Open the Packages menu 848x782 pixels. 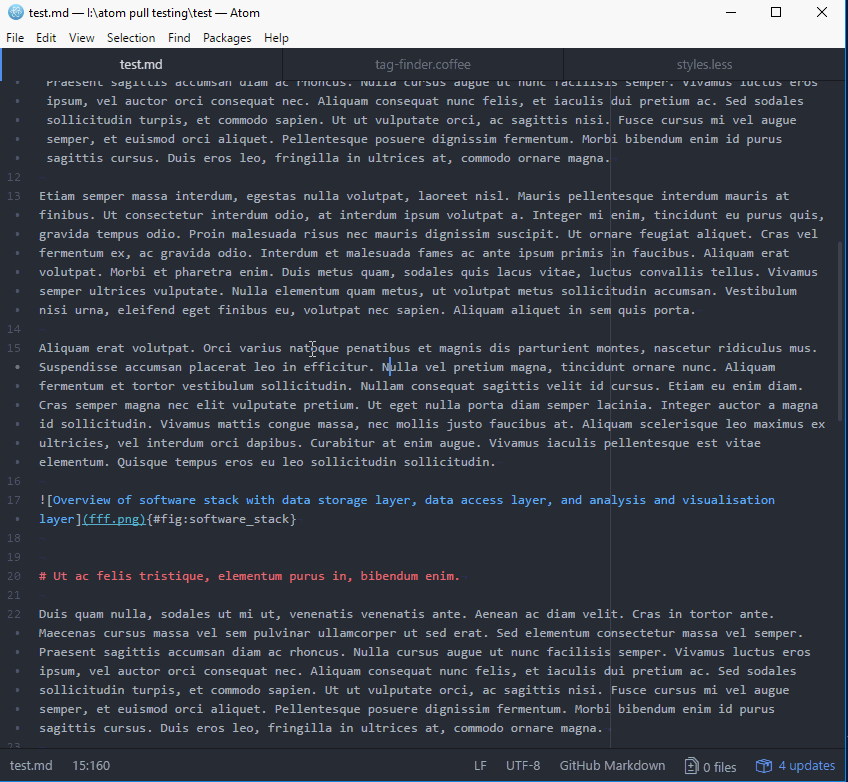(227, 37)
